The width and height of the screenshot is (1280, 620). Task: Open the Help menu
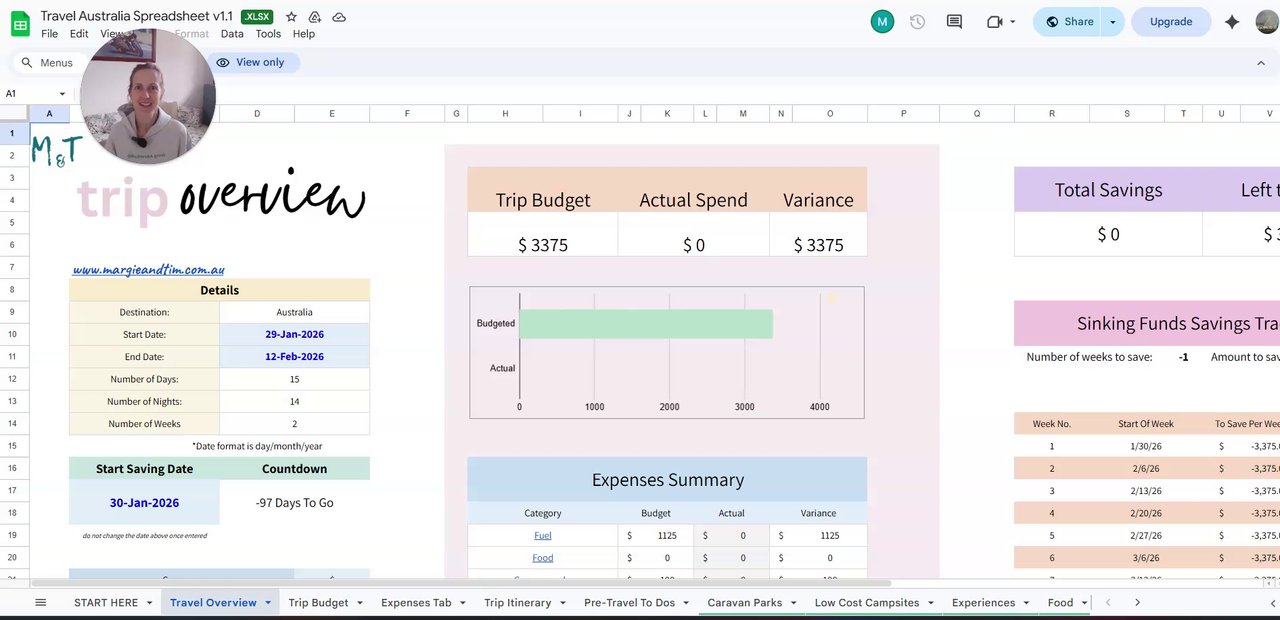point(304,33)
